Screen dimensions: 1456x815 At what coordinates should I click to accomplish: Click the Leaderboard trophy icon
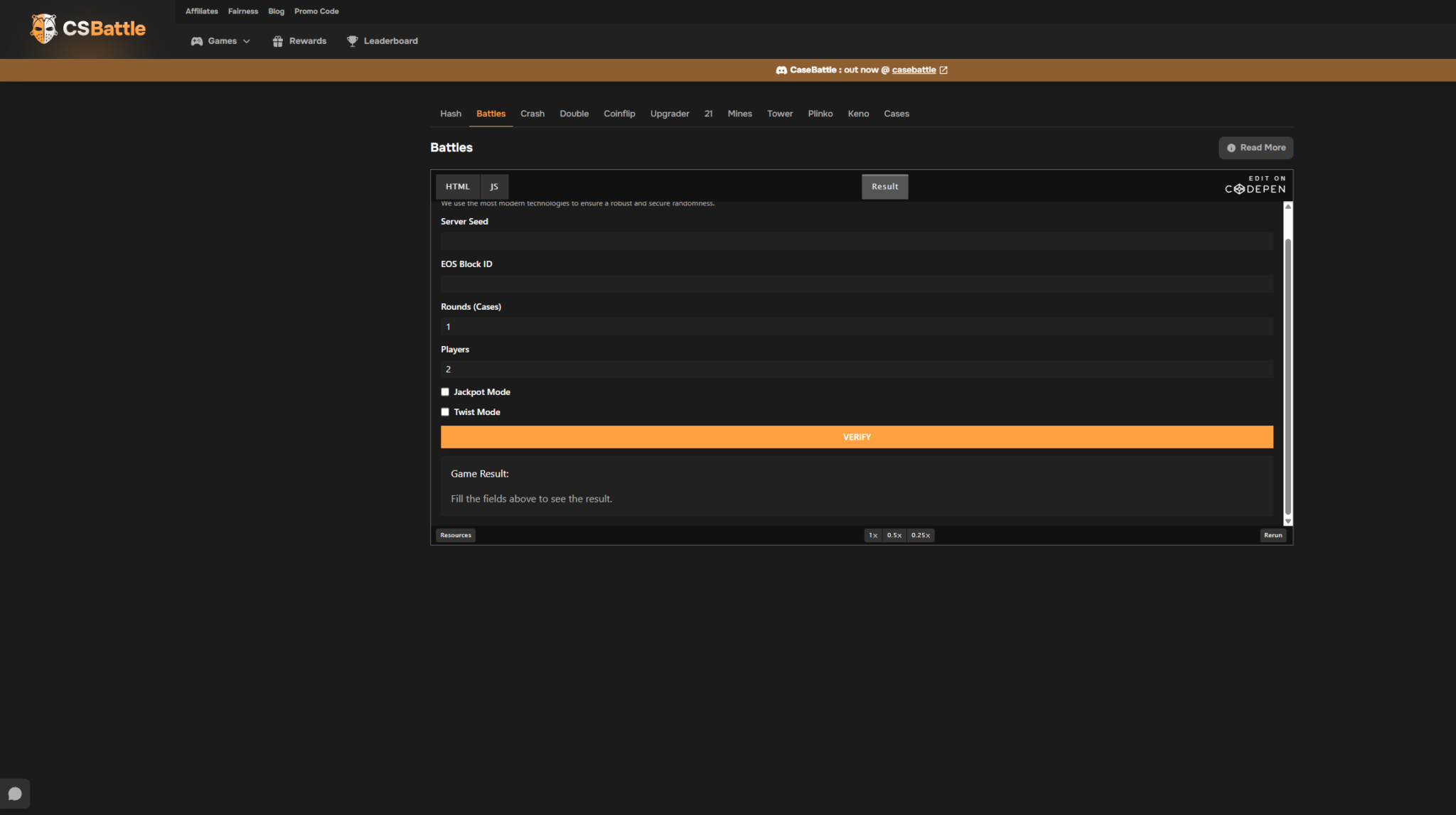(352, 41)
